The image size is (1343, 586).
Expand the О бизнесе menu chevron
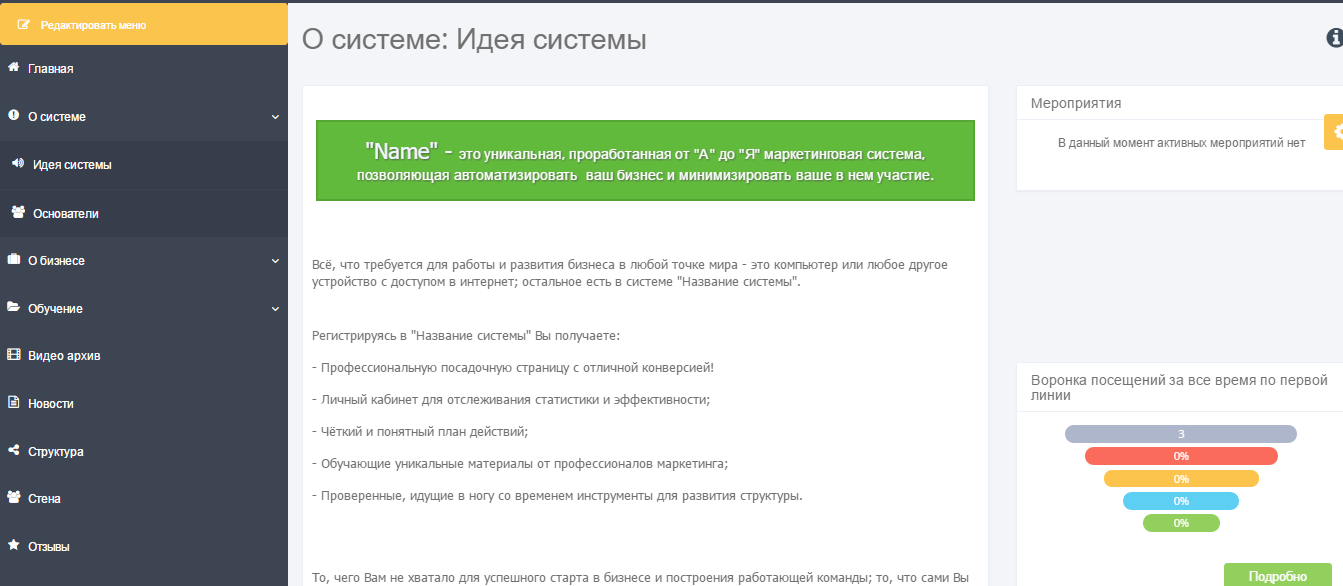[x=275, y=261]
